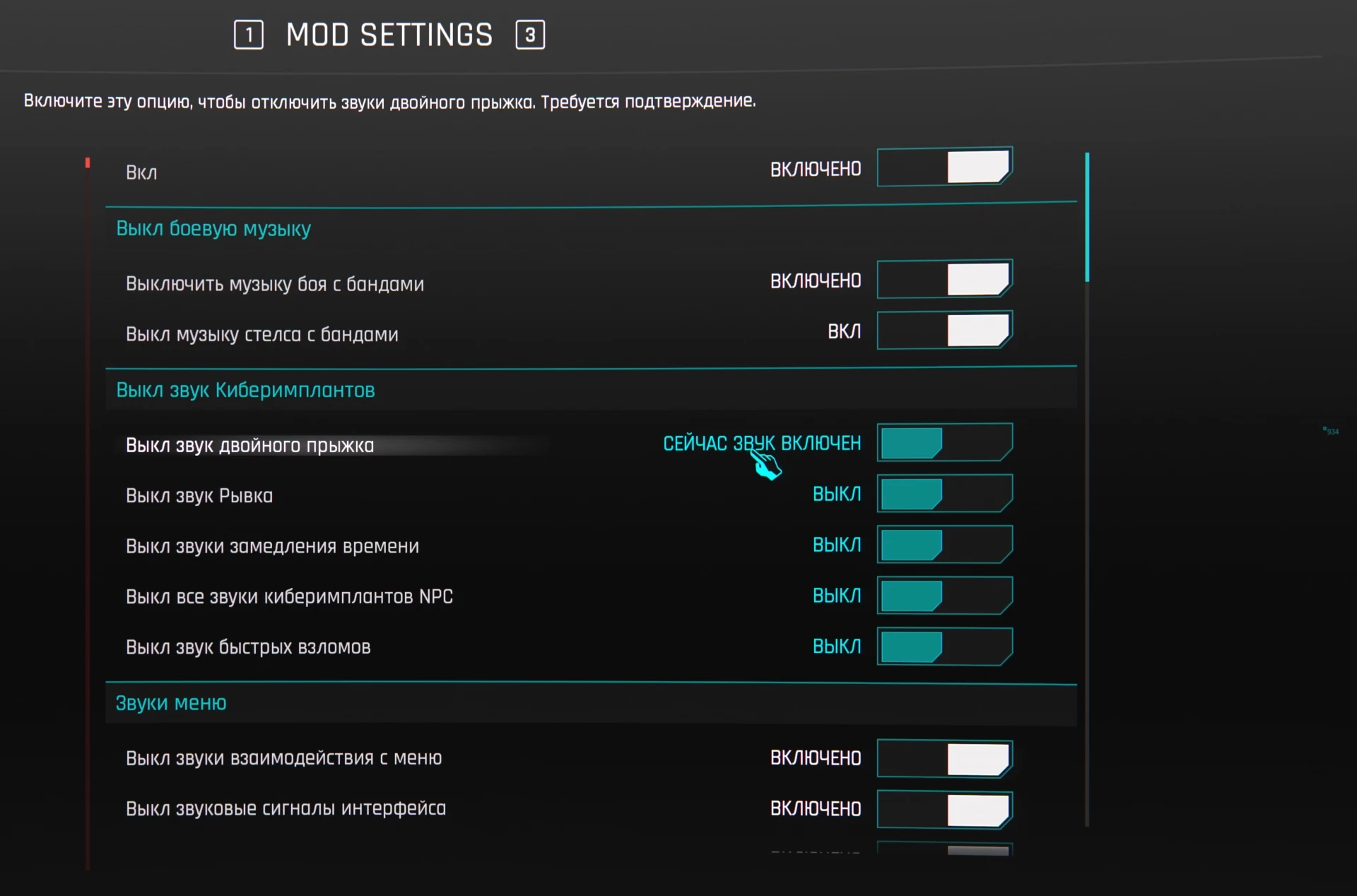Image resolution: width=1357 pixels, height=896 pixels.
Task: Click the "Звуки меню" section header
Action: click(171, 702)
